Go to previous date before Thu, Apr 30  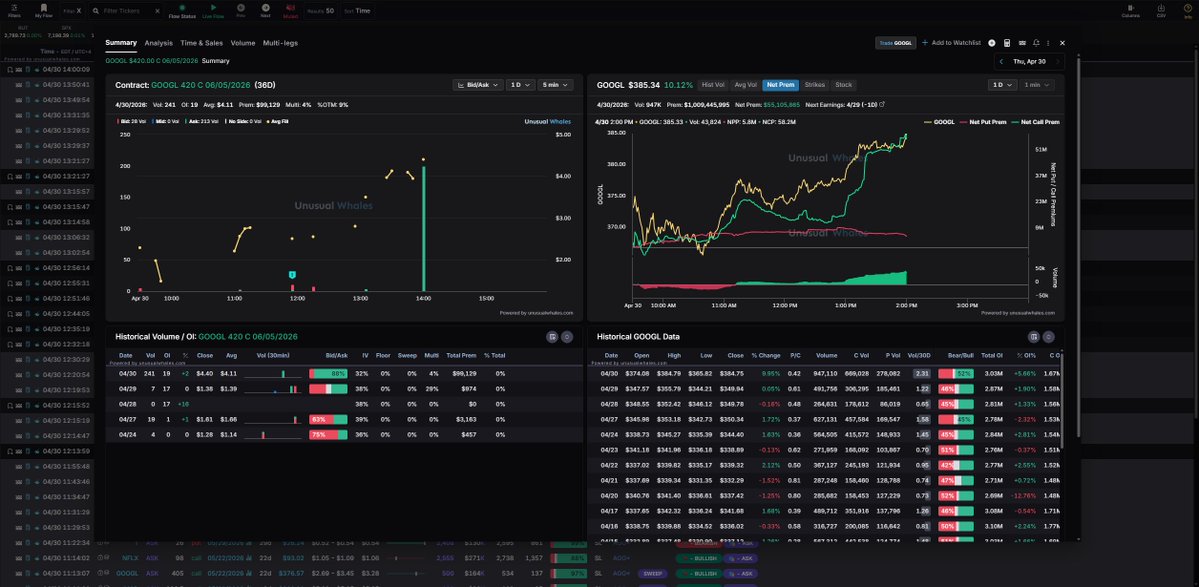(x=1002, y=61)
